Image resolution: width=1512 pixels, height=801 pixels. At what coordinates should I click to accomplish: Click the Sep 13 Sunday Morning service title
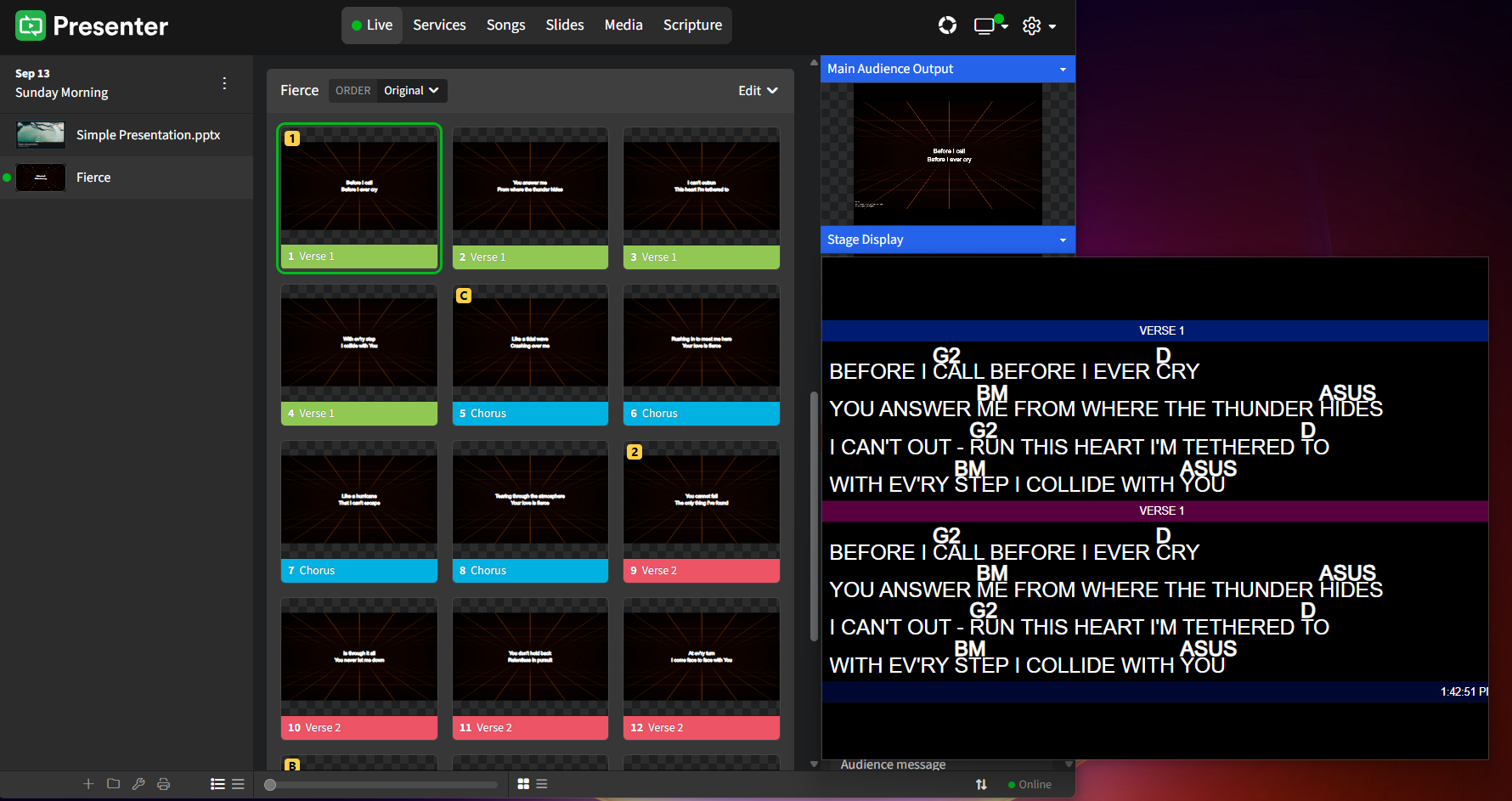(62, 83)
